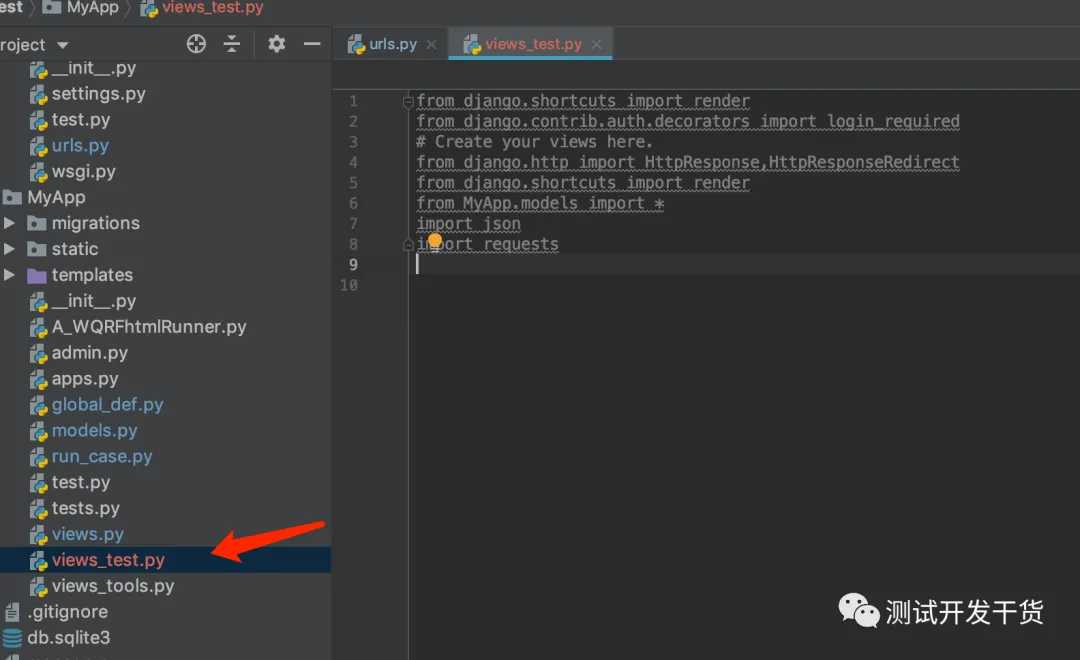Open run_case.py in project tree
This screenshot has width=1080, height=660.
tap(102, 457)
